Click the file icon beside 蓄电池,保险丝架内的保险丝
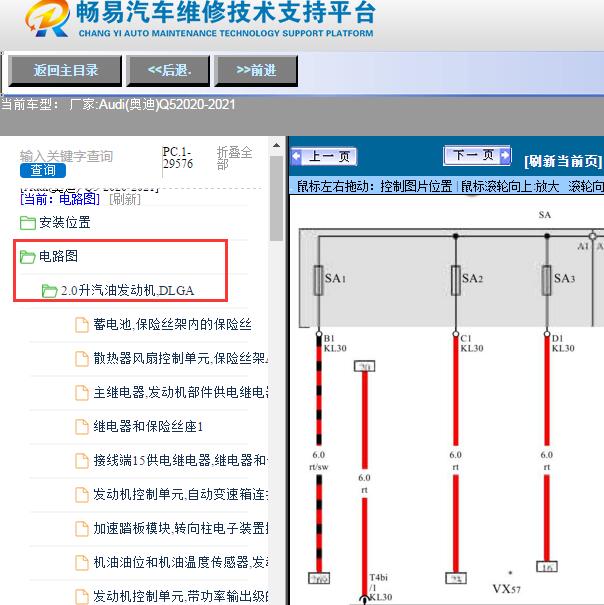 (x=82, y=325)
